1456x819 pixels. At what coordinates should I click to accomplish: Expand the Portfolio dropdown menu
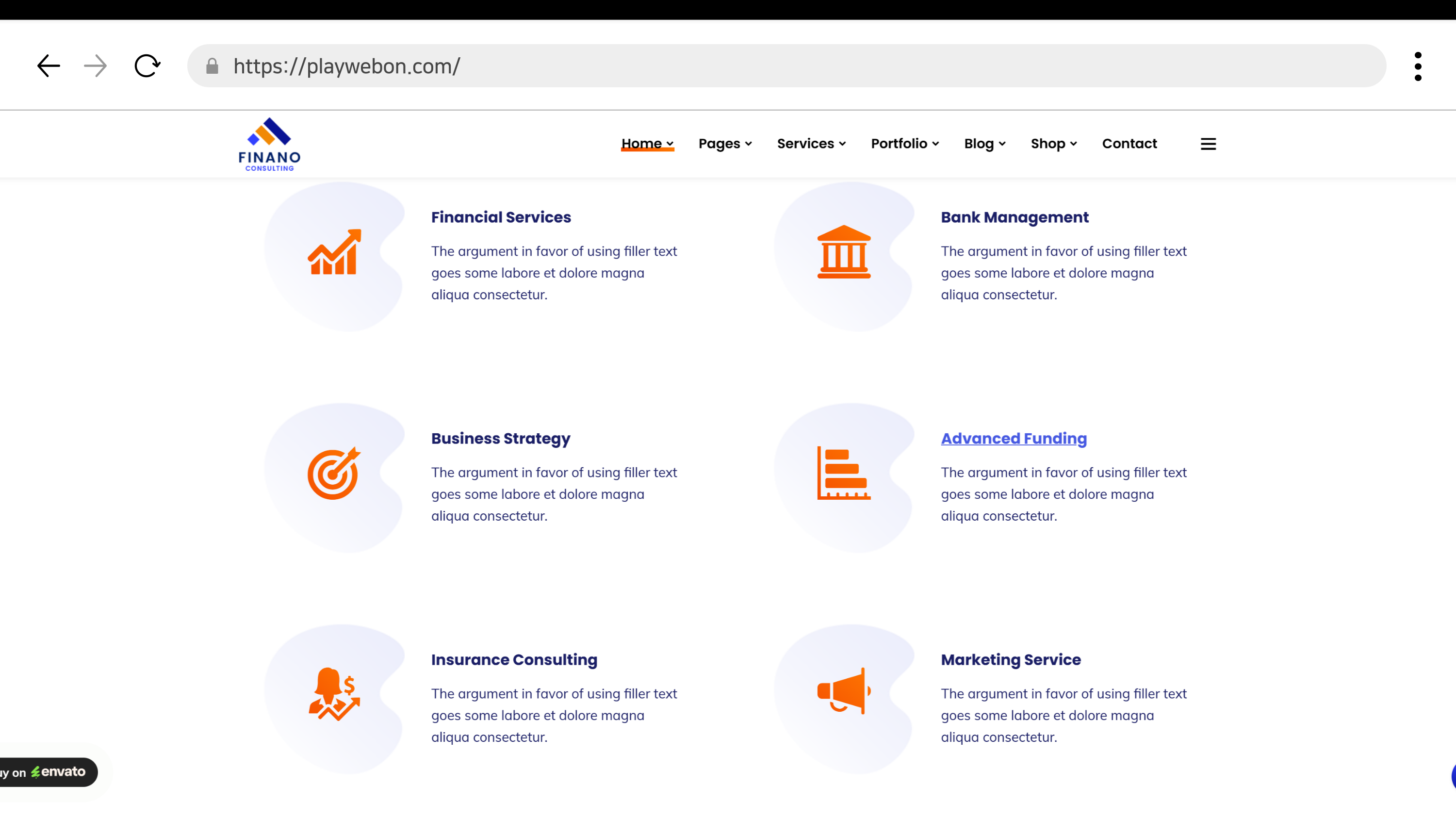pyautogui.click(x=904, y=144)
